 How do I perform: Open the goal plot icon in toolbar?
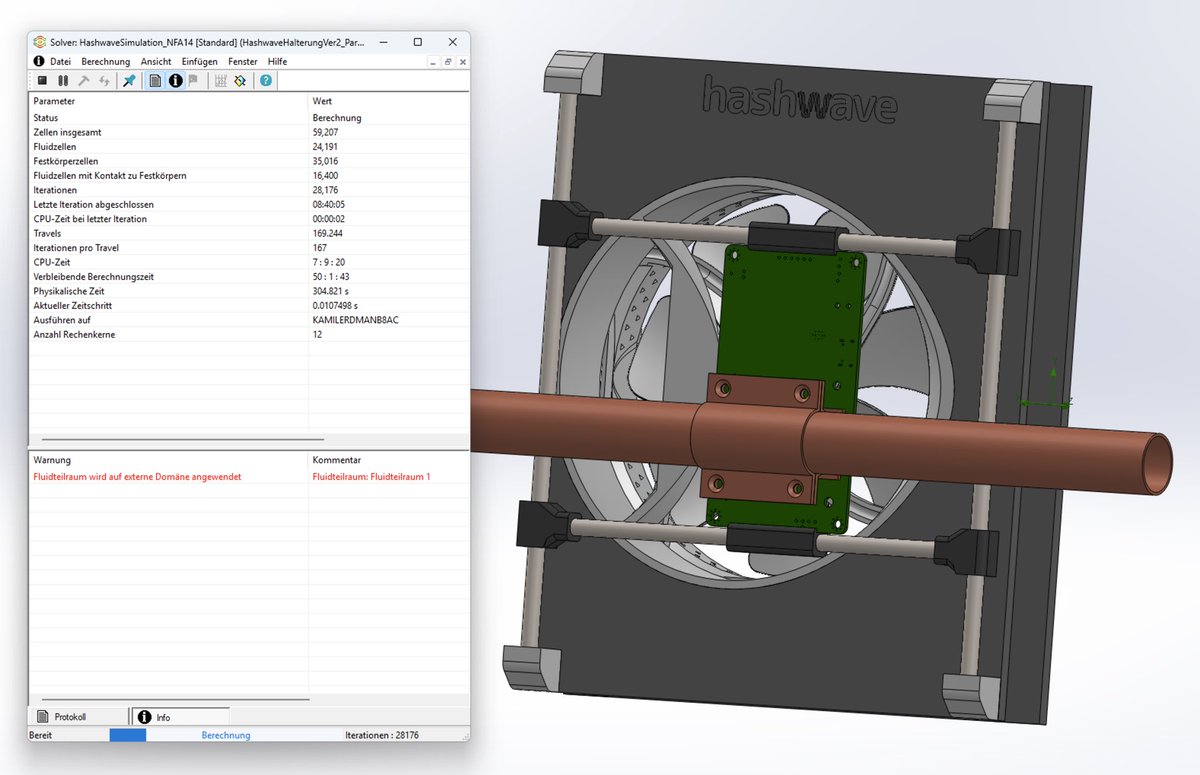point(240,81)
